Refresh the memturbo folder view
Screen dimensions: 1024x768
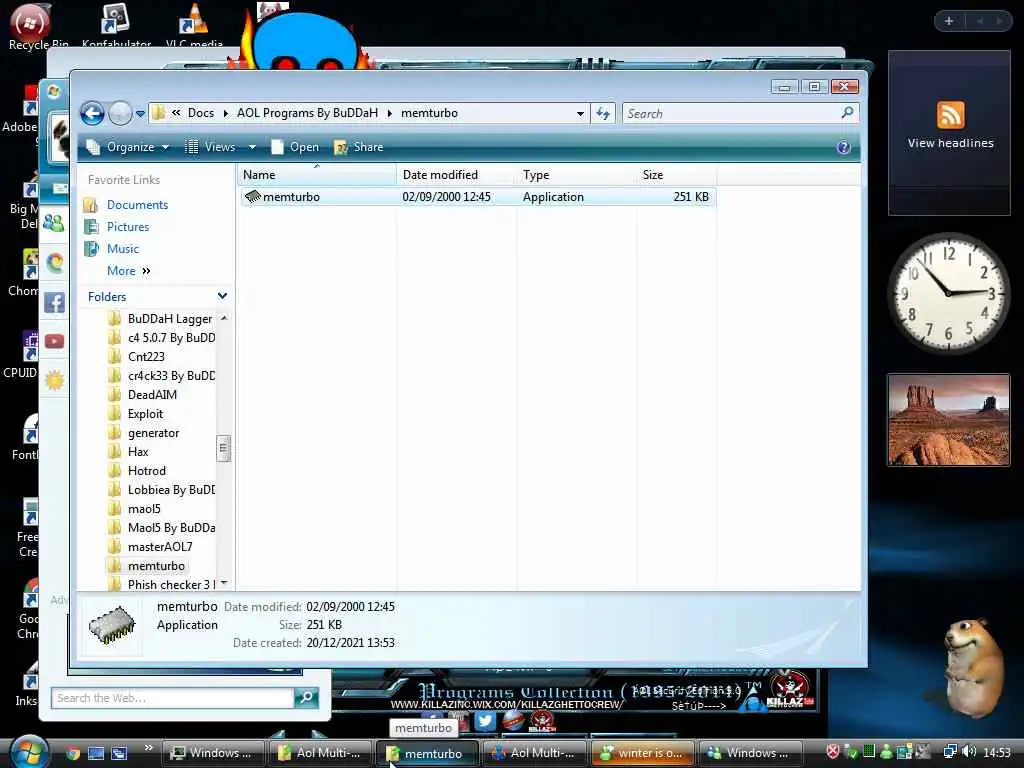[603, 114]
